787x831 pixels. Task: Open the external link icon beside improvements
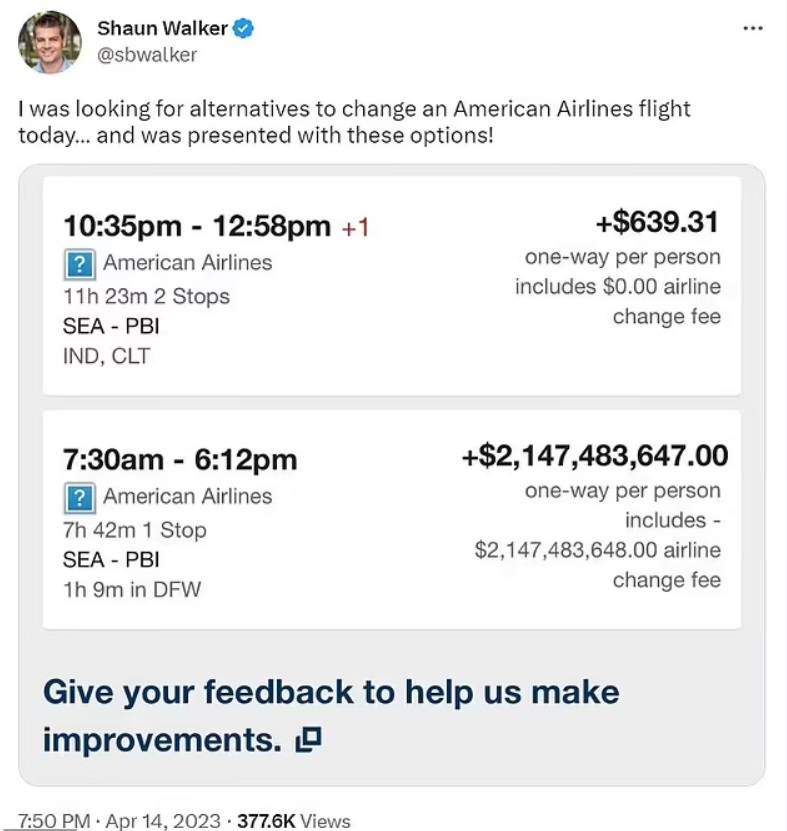[x=308, y=740]
